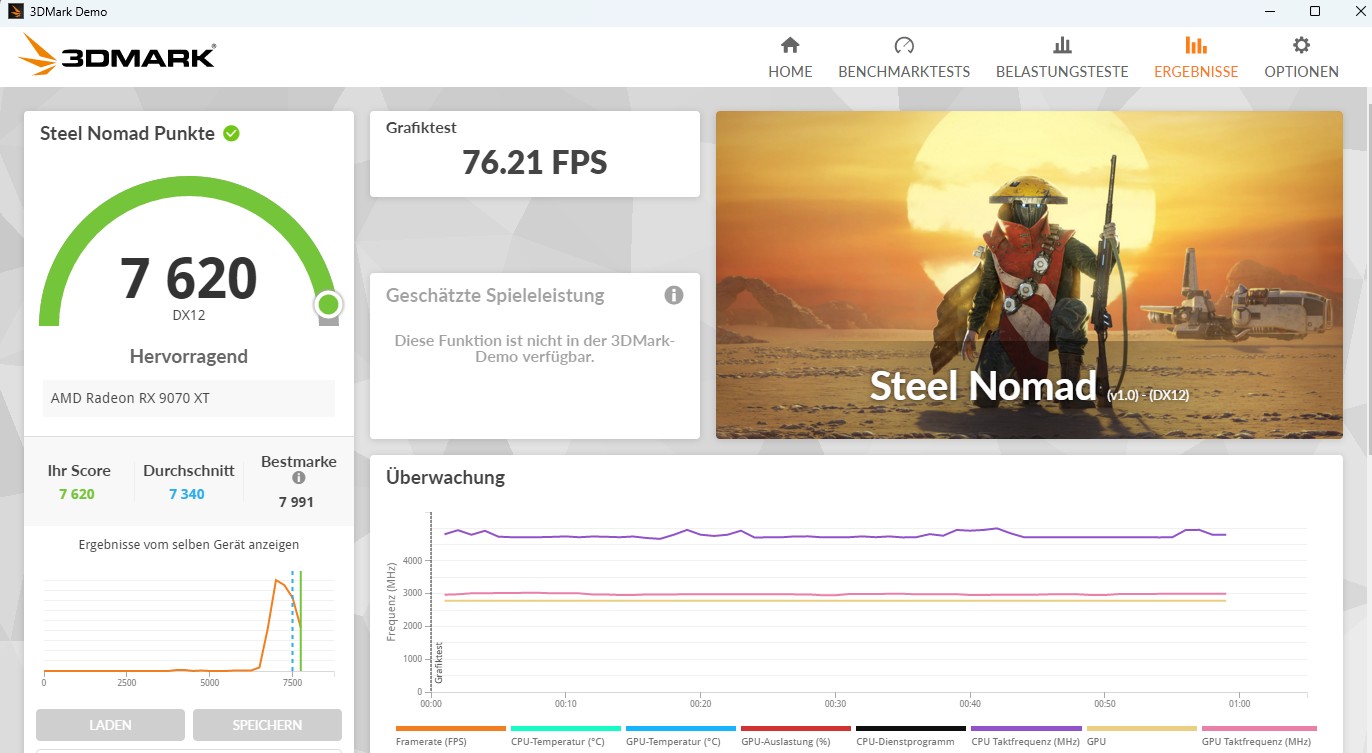Viewport: 1372px width, 753px height.
Task: Click the Hervorragend rating text
Action: [x=189, y=357]
